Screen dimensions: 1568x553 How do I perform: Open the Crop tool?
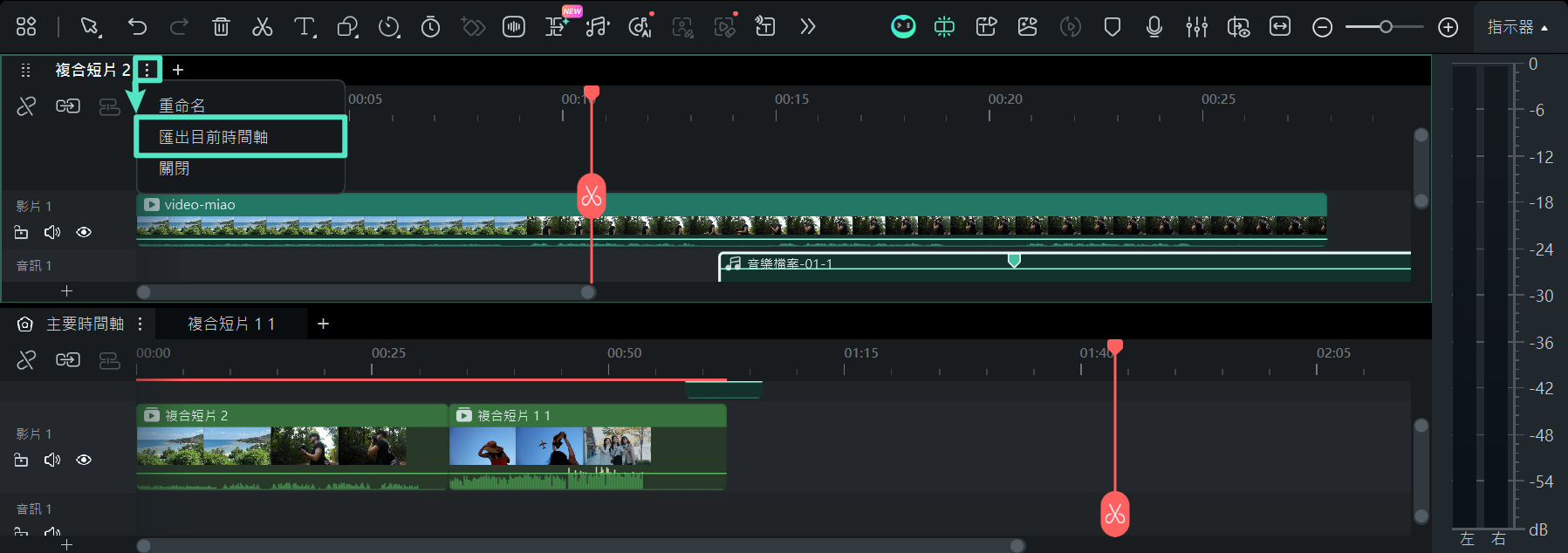(347, 27)
